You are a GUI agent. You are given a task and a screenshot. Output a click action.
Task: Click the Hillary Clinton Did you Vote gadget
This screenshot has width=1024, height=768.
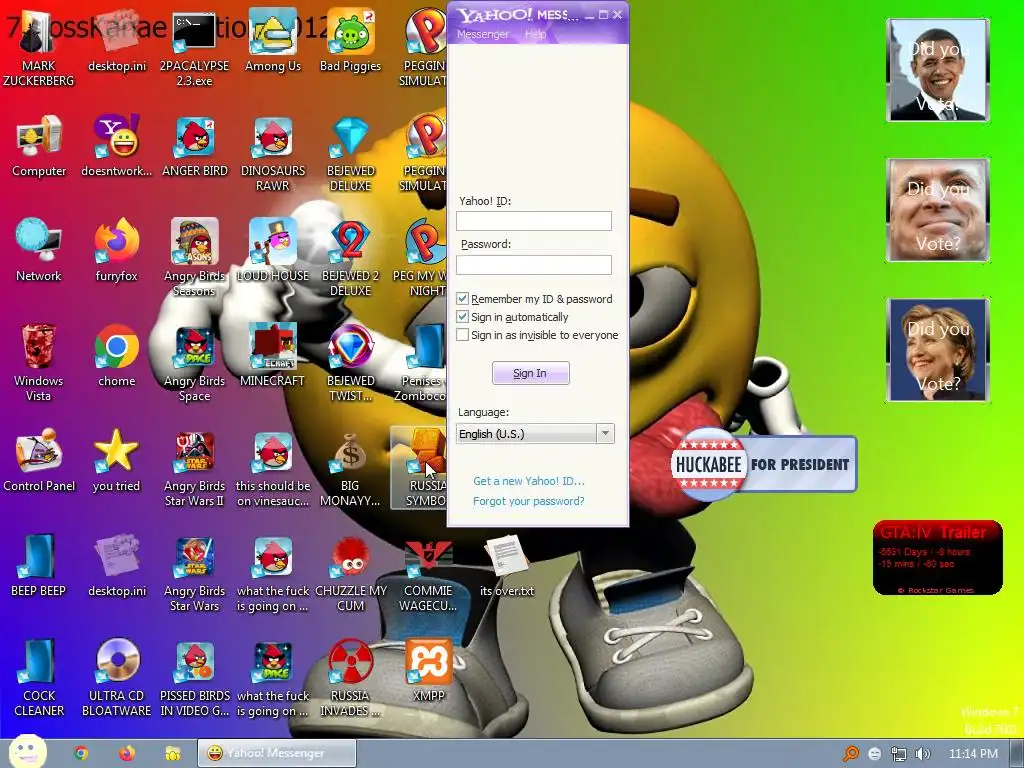pos(938,350)
